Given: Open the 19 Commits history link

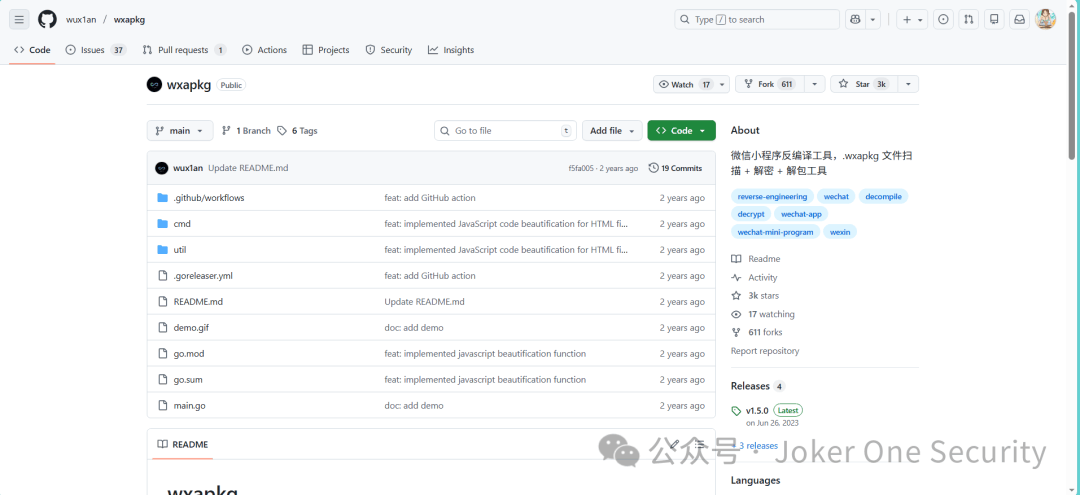Looking at the screenshot, I should [x=675, y=168].
